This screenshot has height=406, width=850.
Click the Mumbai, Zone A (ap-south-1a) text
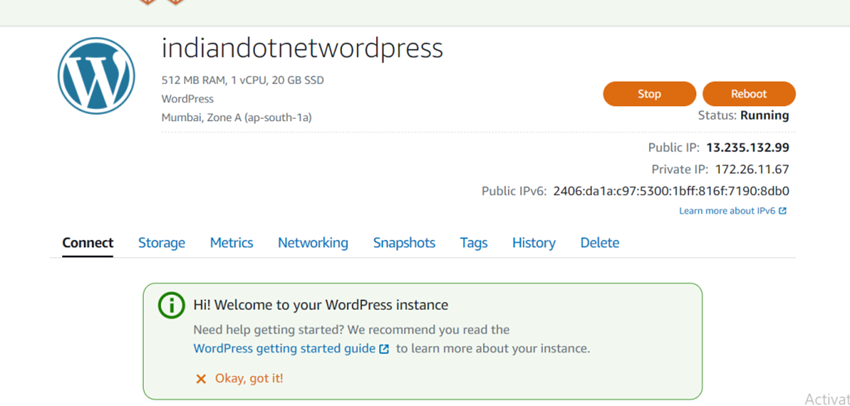(x=236, y=118)
